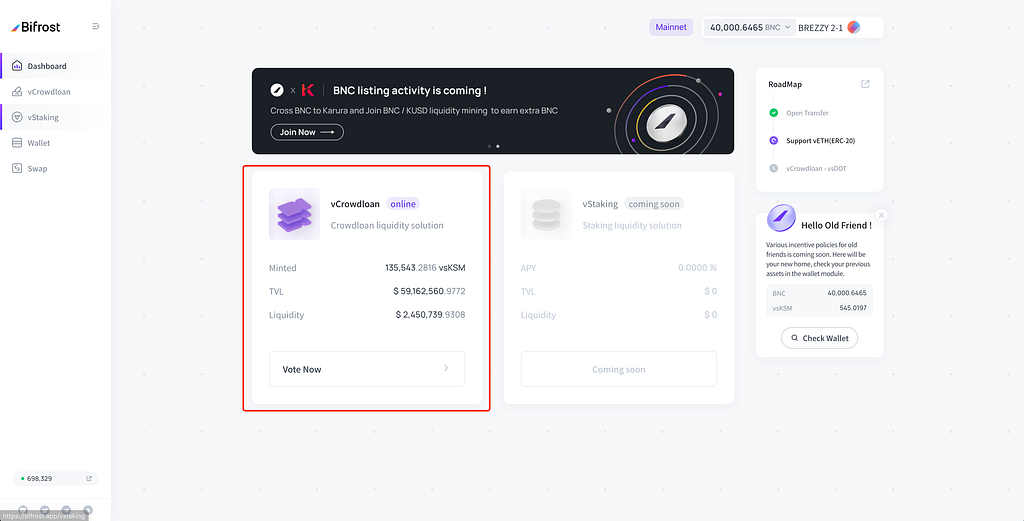This screenshot has height=521, width=1024.
Task: Click the vCrowdloan sidebar icon
Action: [17, 91]
